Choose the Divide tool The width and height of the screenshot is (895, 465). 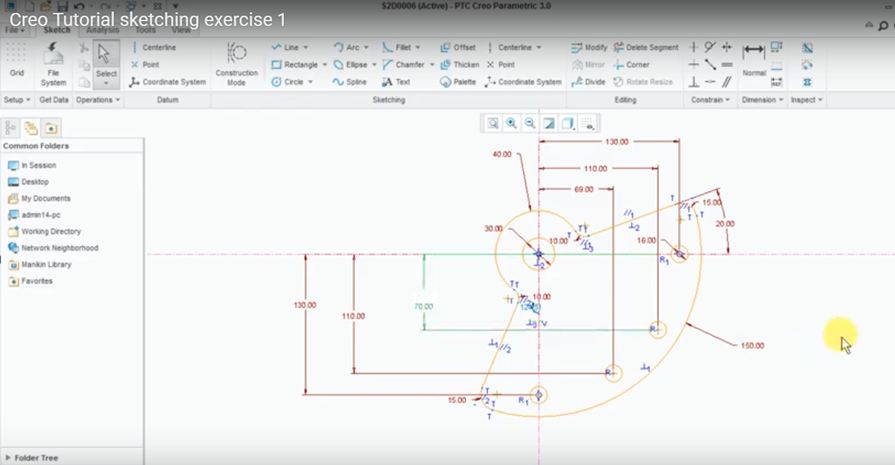[x=588, y=82]
